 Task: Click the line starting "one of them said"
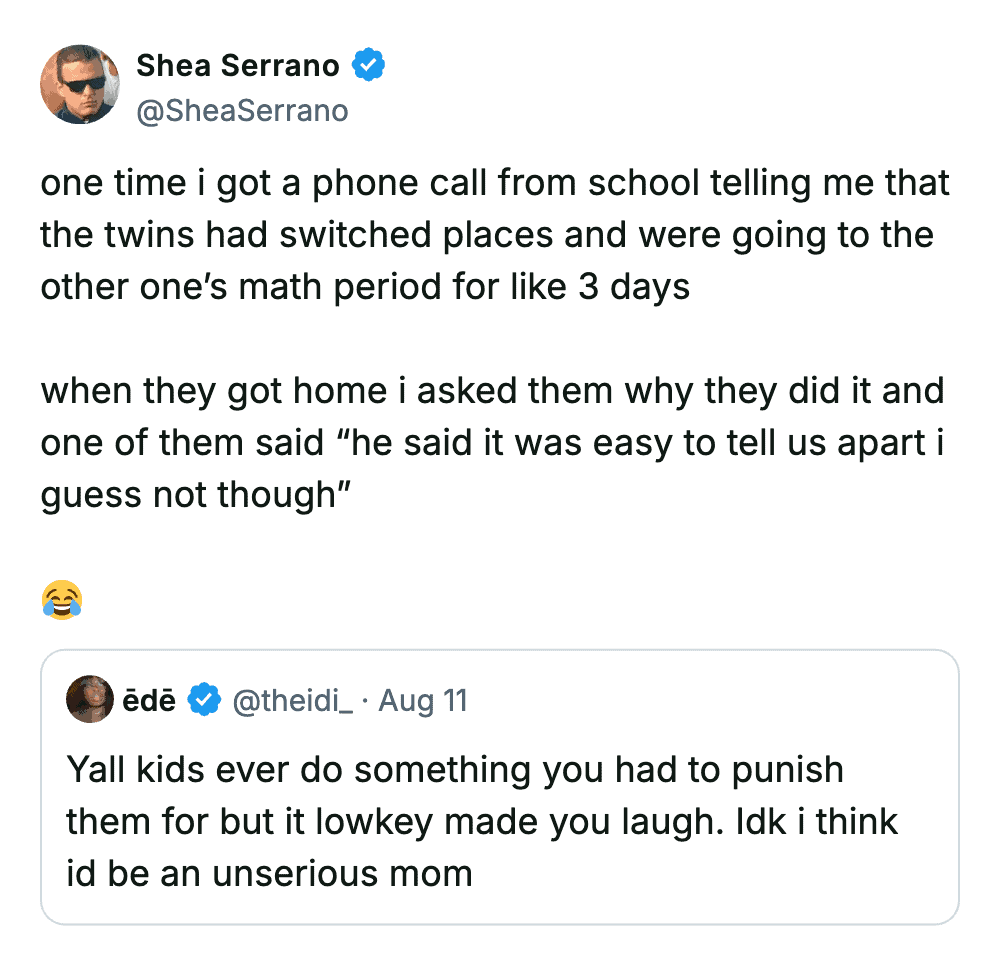(x=492, y=443)
